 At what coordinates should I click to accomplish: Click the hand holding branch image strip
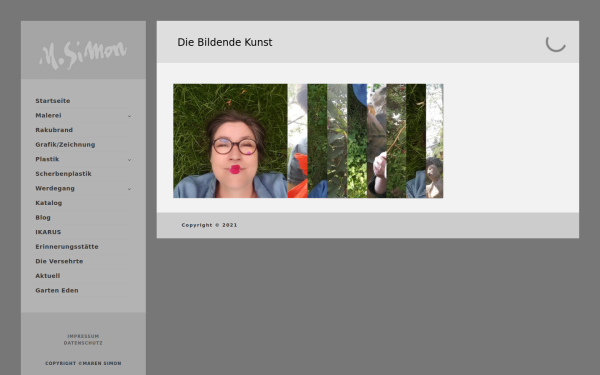click(x=377, y=141)
